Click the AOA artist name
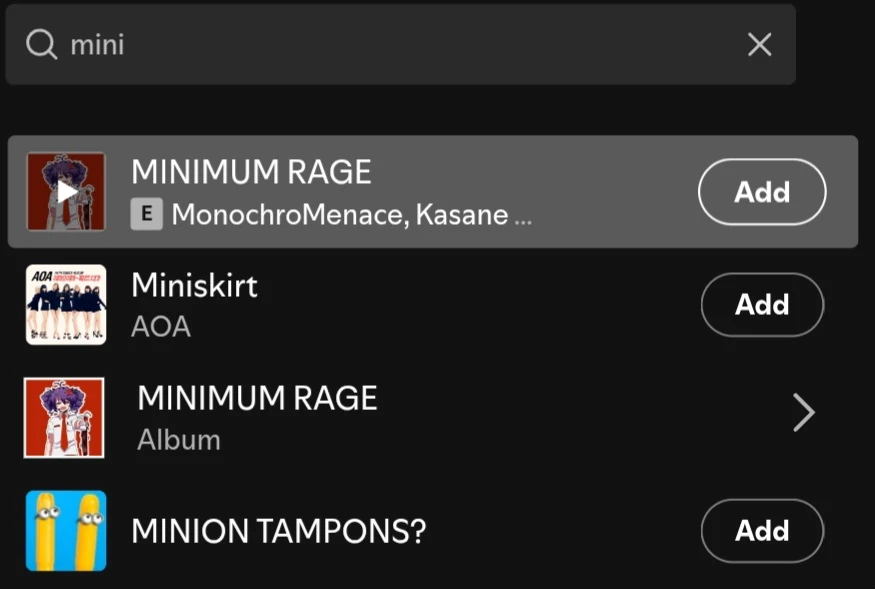The image size is (875, 589). coord(161,326)
